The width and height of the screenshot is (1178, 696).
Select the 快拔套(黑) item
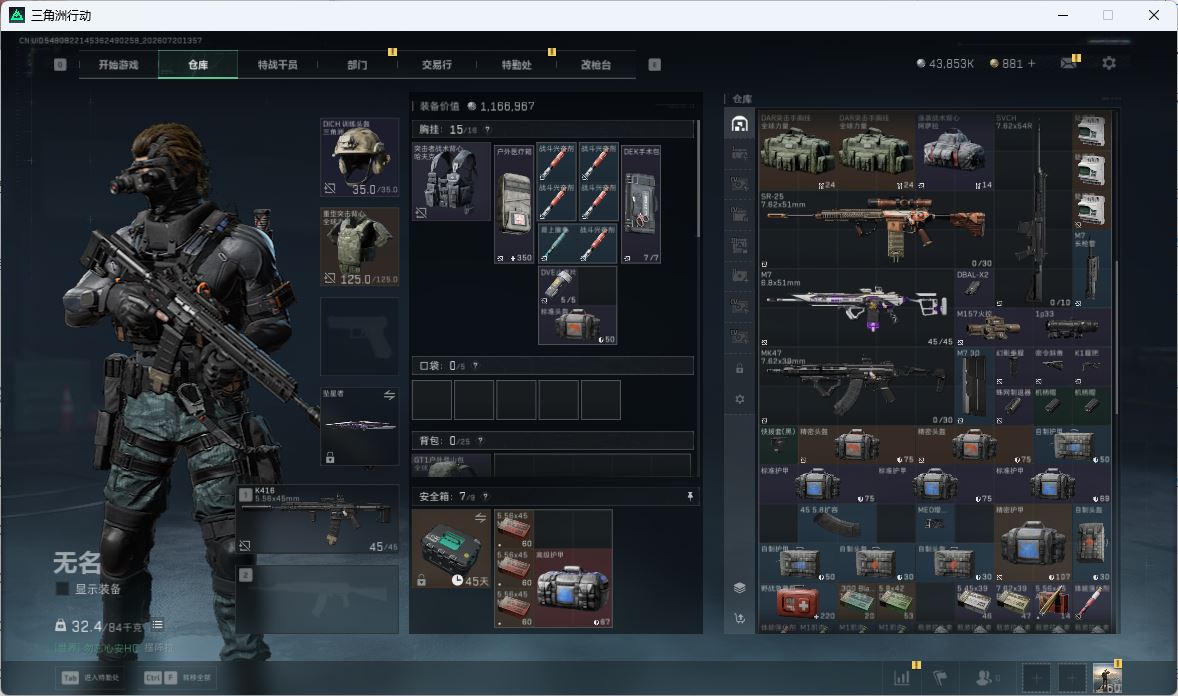(778, 445)
